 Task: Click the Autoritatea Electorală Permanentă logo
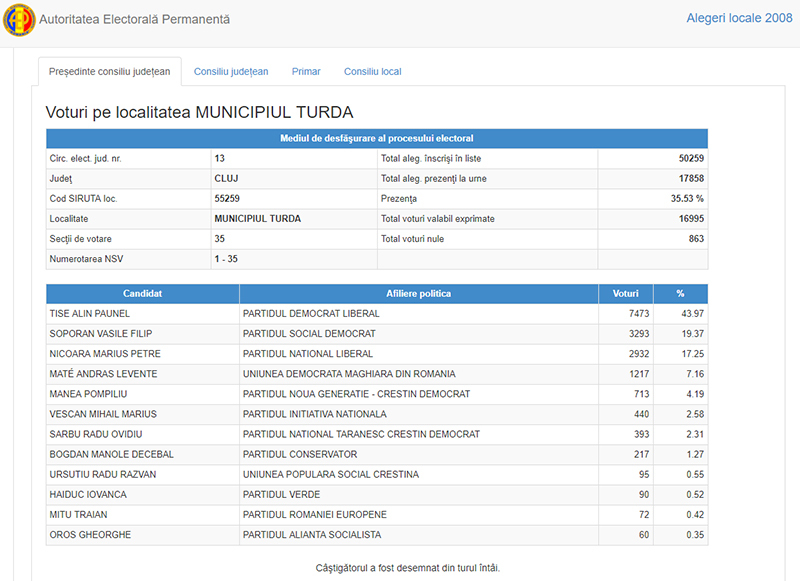coord(19,20)
